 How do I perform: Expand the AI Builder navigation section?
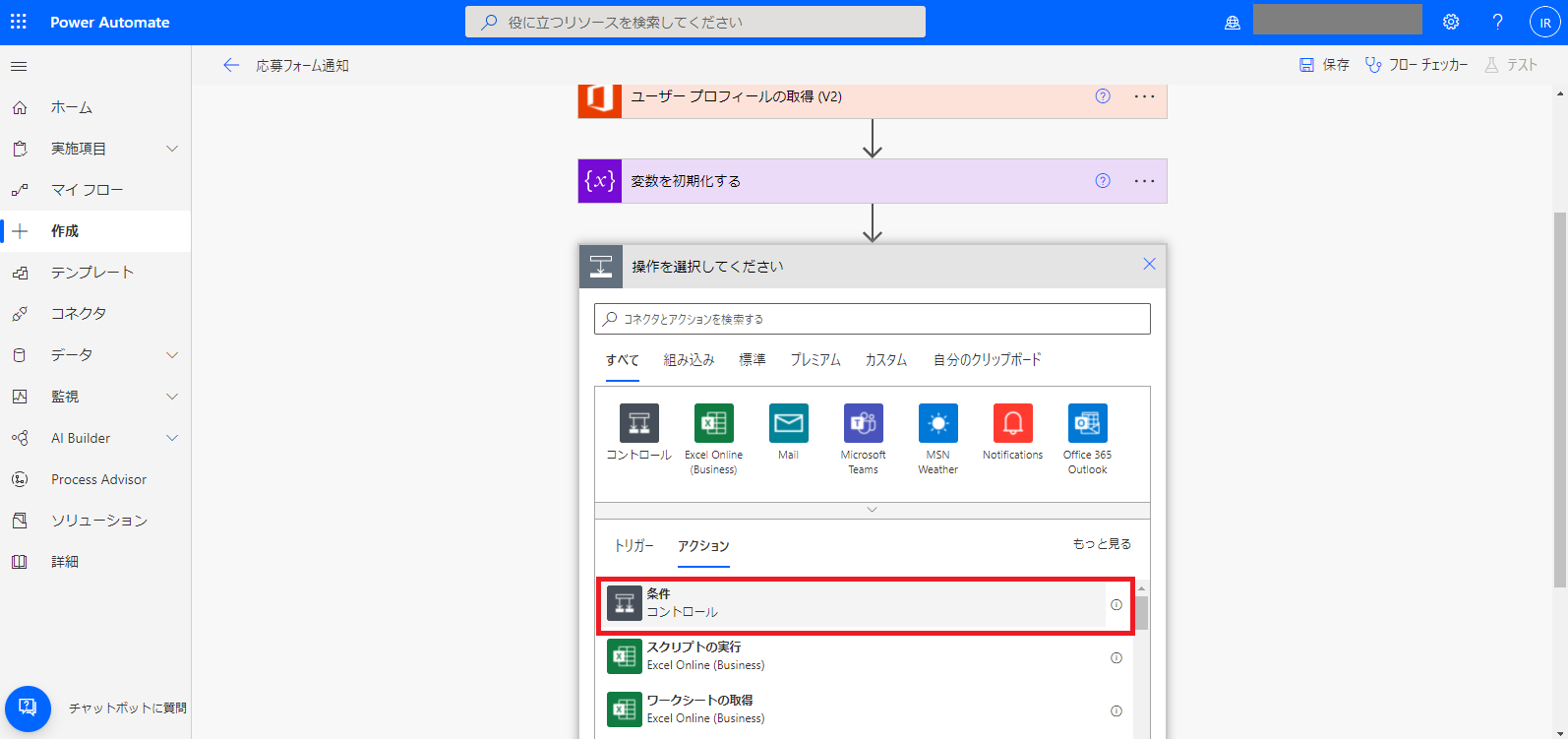pyautogui.click(x=172, y=438)
